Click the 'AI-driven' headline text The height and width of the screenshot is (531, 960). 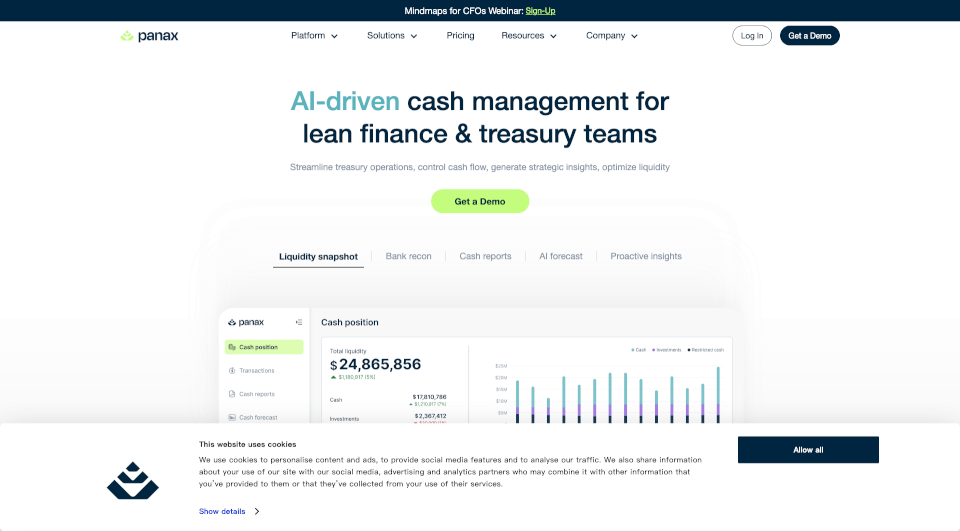[345, 101]
